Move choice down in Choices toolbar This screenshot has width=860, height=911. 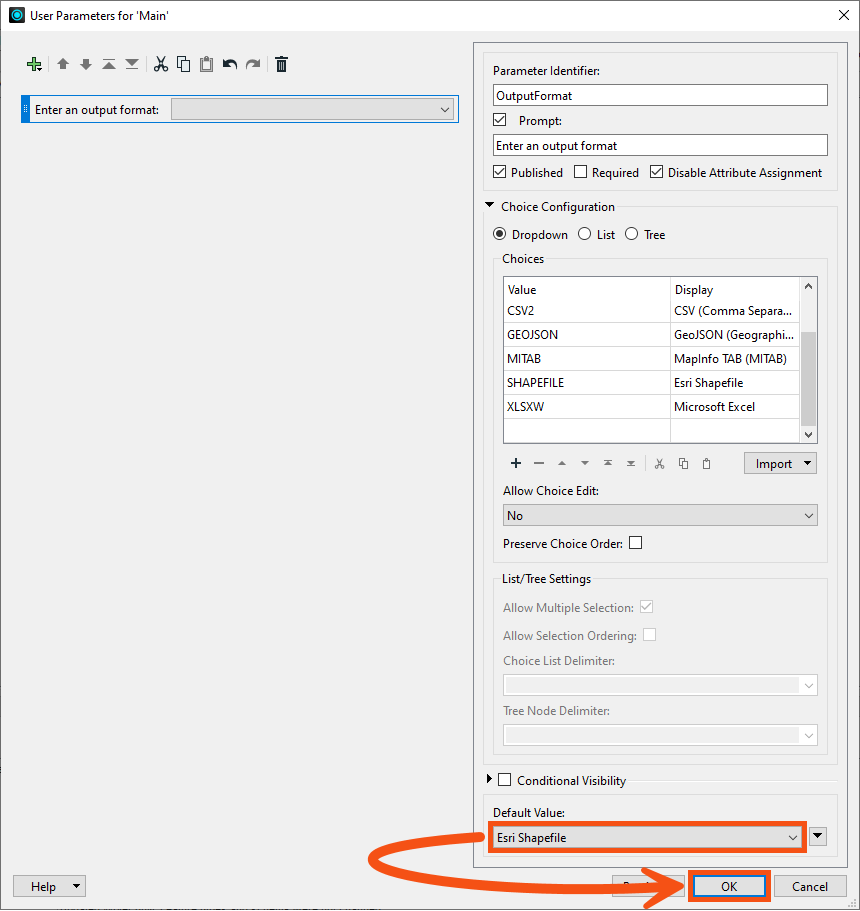pos(585,463)
